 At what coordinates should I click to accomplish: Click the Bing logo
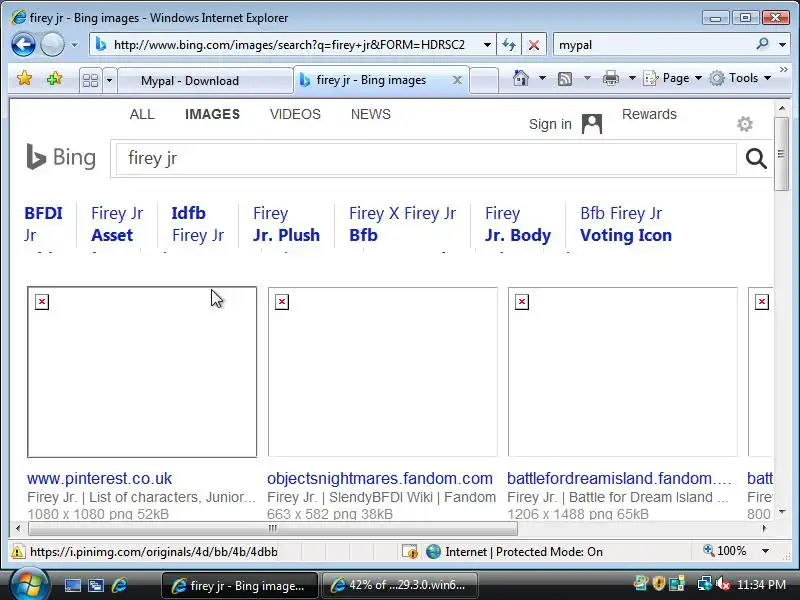tap(61, 157)
